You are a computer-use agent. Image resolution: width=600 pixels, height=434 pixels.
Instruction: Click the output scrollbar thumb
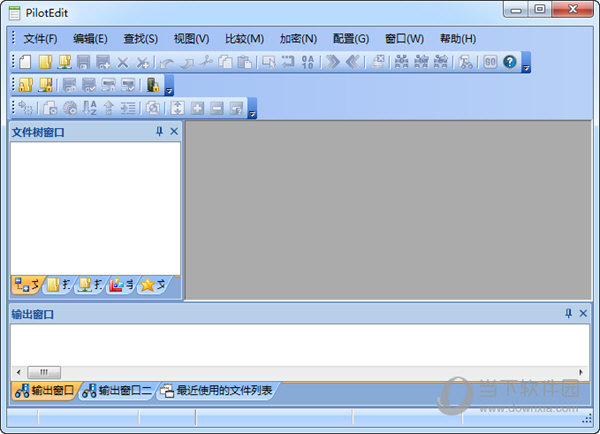44,372
